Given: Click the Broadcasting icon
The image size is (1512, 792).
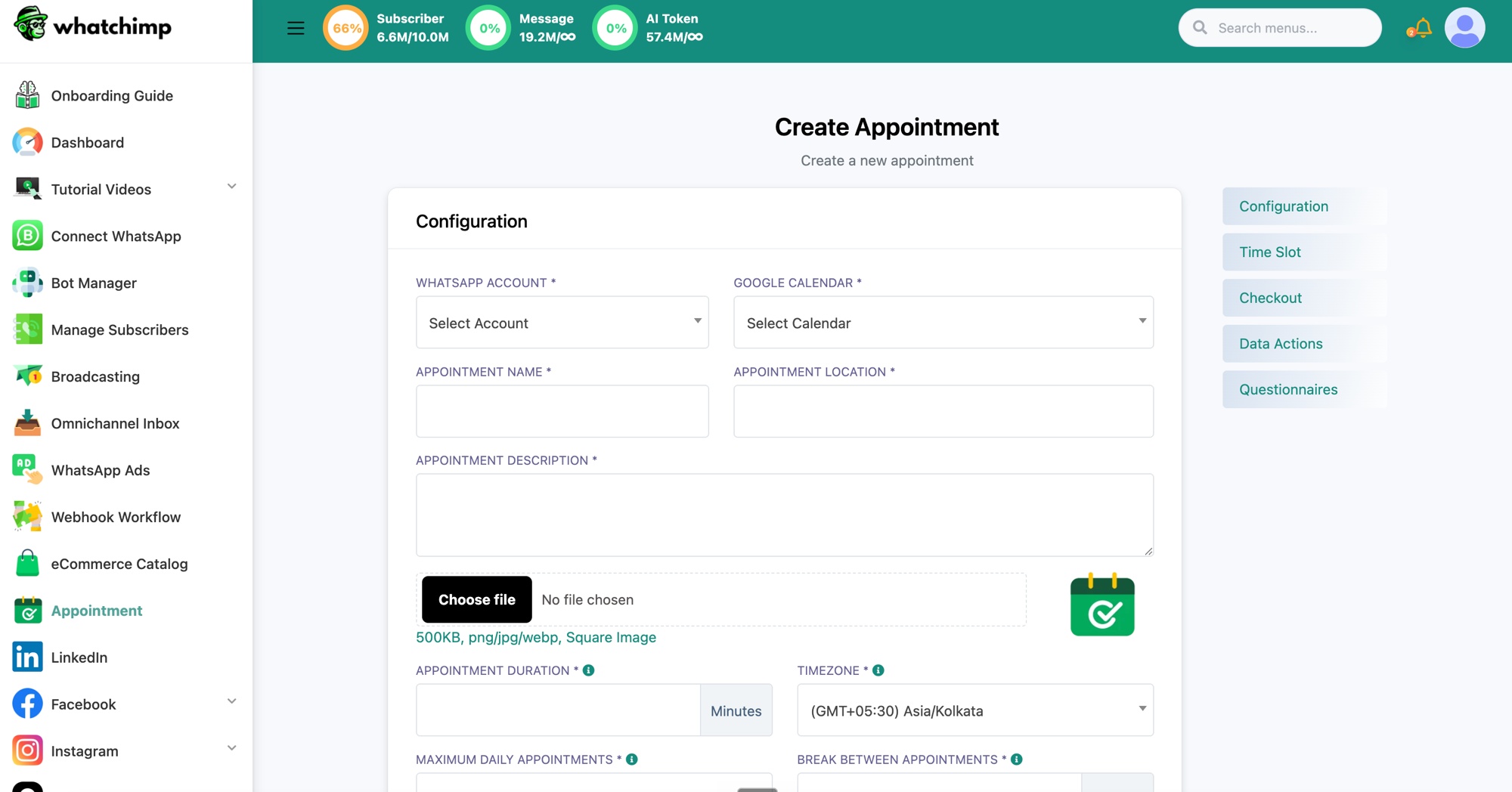Looking at the screenshot, I should 27,376.
